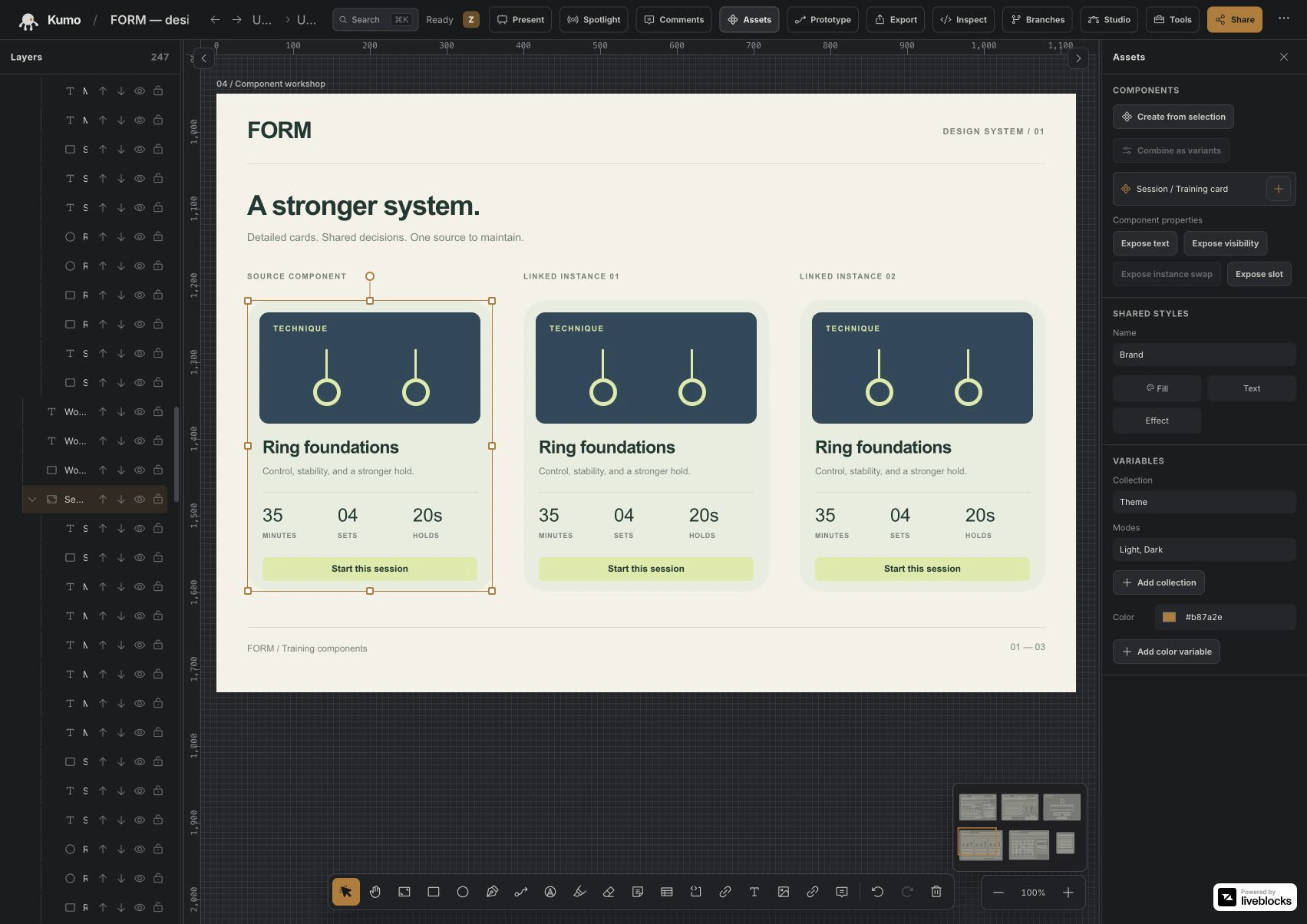The height and width of the screenshot is (924, 1307).
Task: Toggle the Fill shared style
Action: coord(1157,388)
